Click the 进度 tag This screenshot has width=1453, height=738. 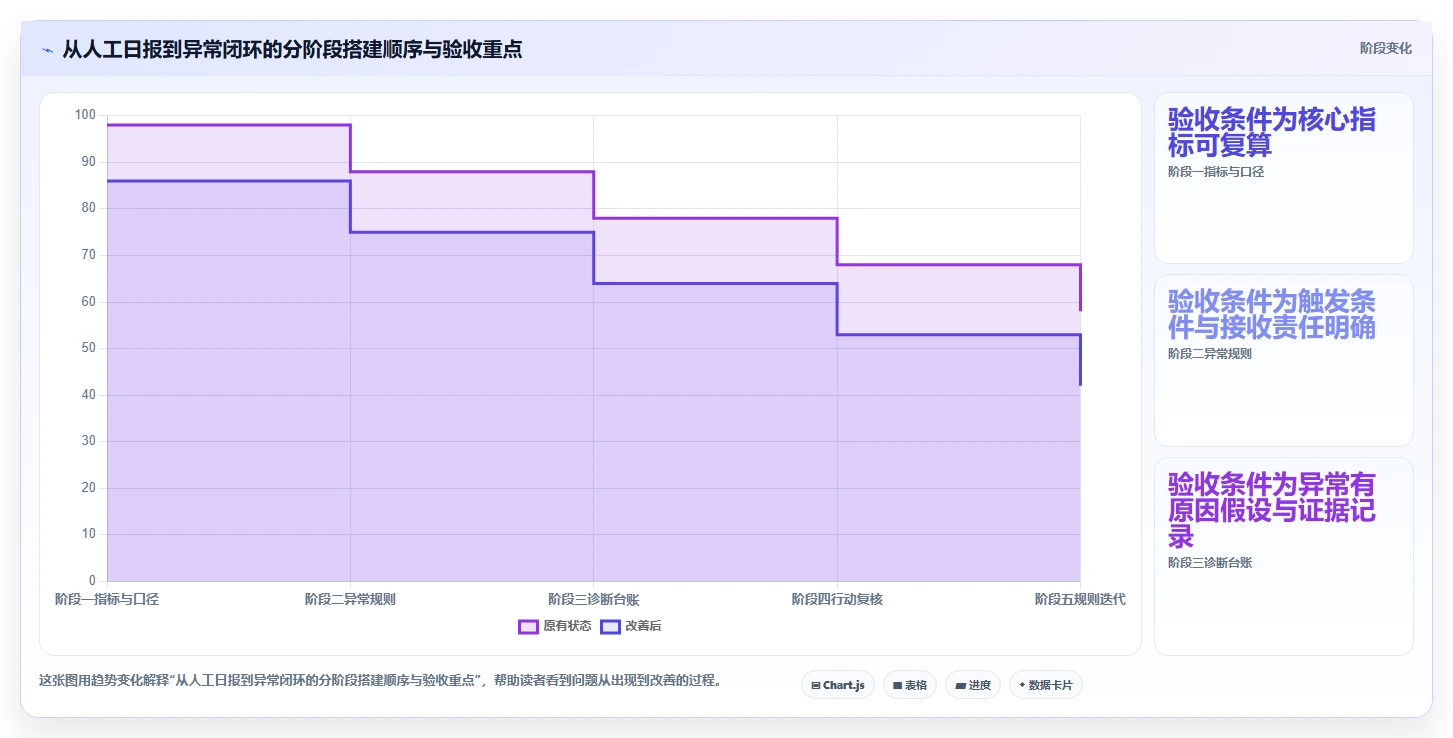972,685
